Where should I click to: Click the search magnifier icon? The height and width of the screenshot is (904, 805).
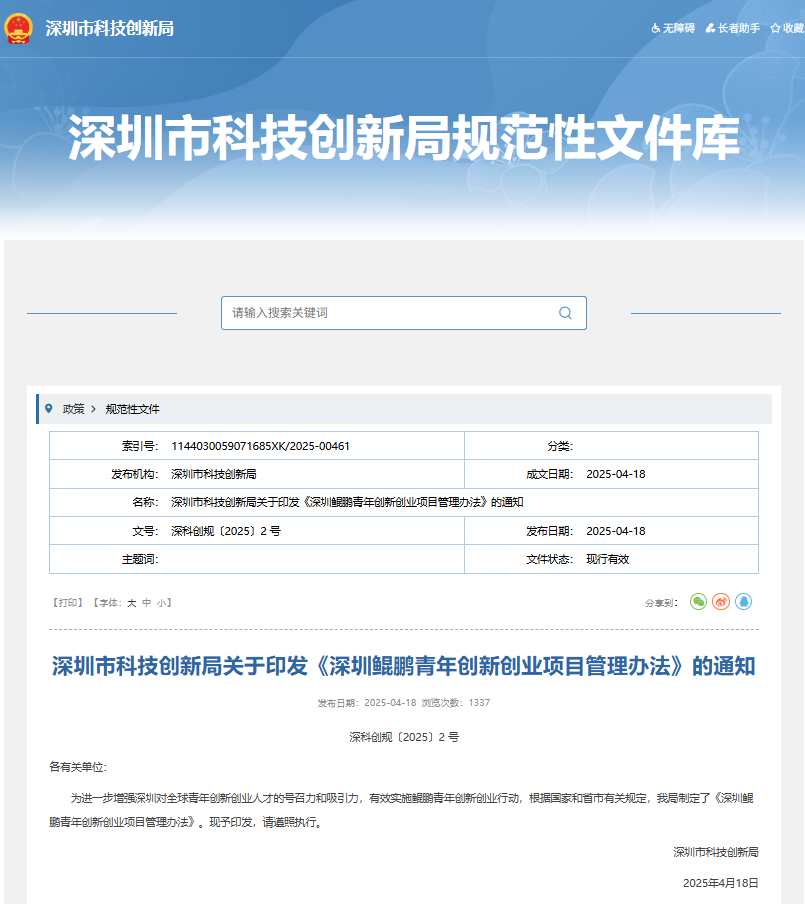tap(565, 313)
